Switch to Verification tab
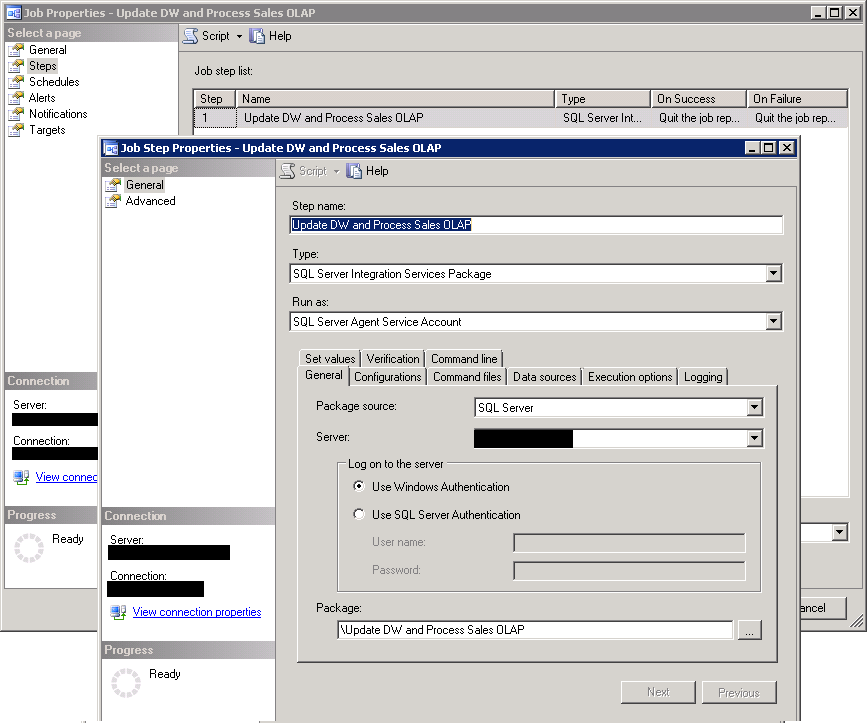This screenshot has width=867, height=723. pos(393,359)
